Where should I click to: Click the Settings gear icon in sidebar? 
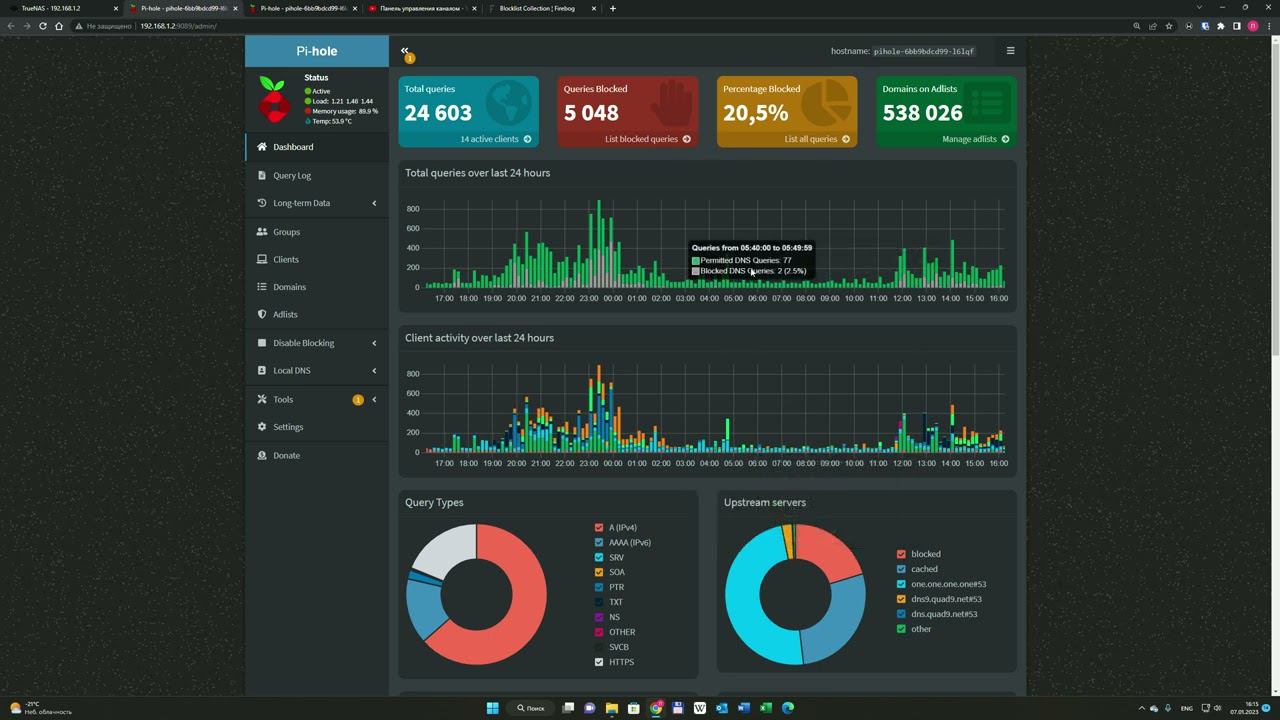(x=262, y=427)
